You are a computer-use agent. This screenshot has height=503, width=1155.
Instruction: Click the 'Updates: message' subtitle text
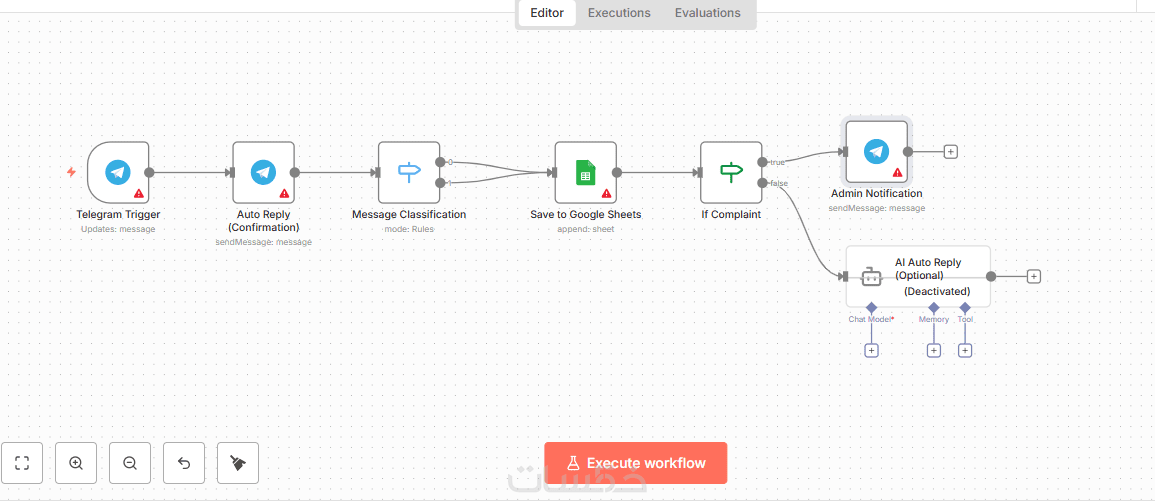tap(118, 229)
